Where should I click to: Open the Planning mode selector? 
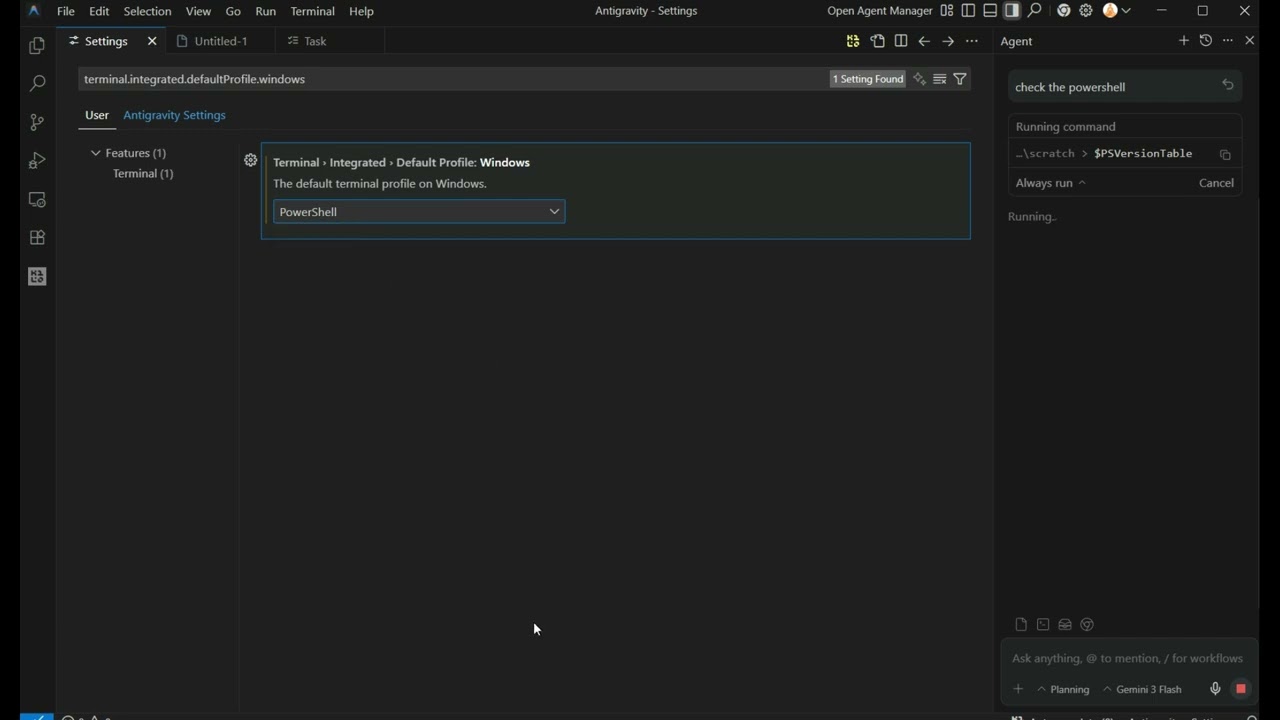[1063, 689]
